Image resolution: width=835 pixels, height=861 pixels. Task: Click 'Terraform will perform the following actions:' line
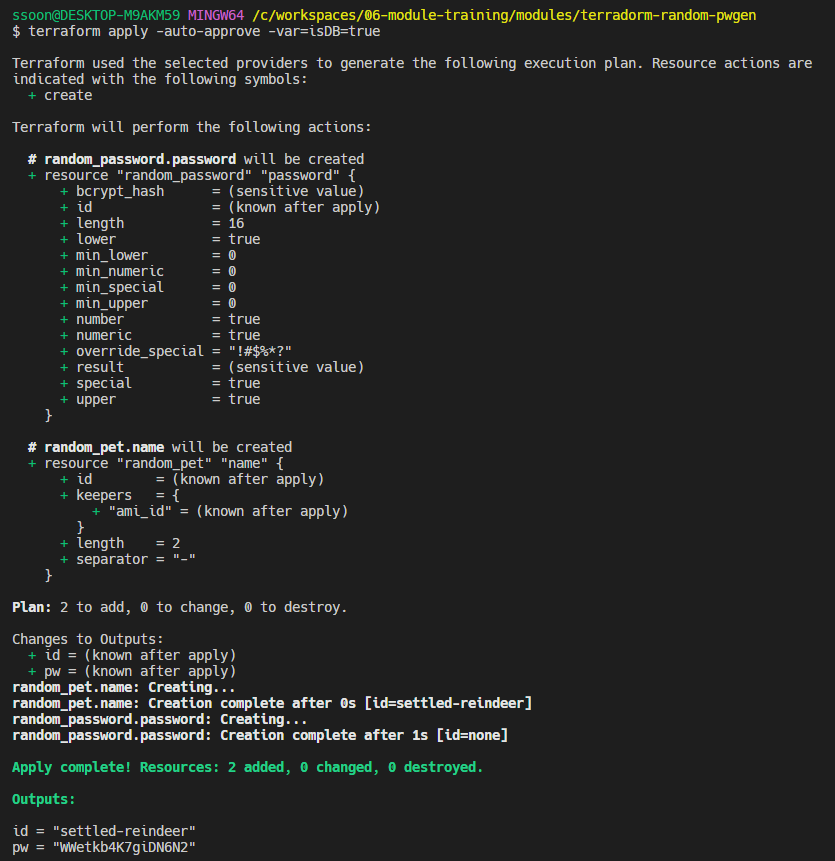tap(192, 127)
